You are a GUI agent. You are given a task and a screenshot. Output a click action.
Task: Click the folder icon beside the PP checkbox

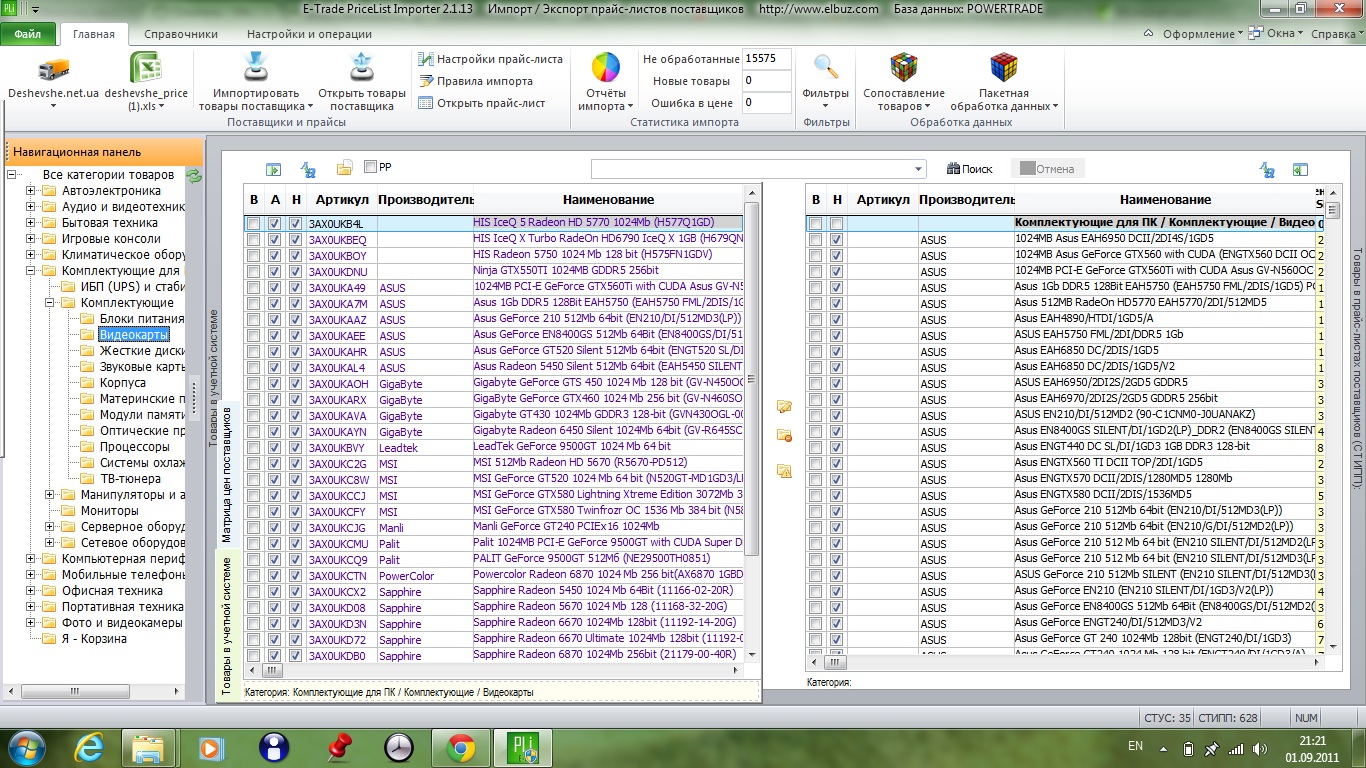coord(344,168)
